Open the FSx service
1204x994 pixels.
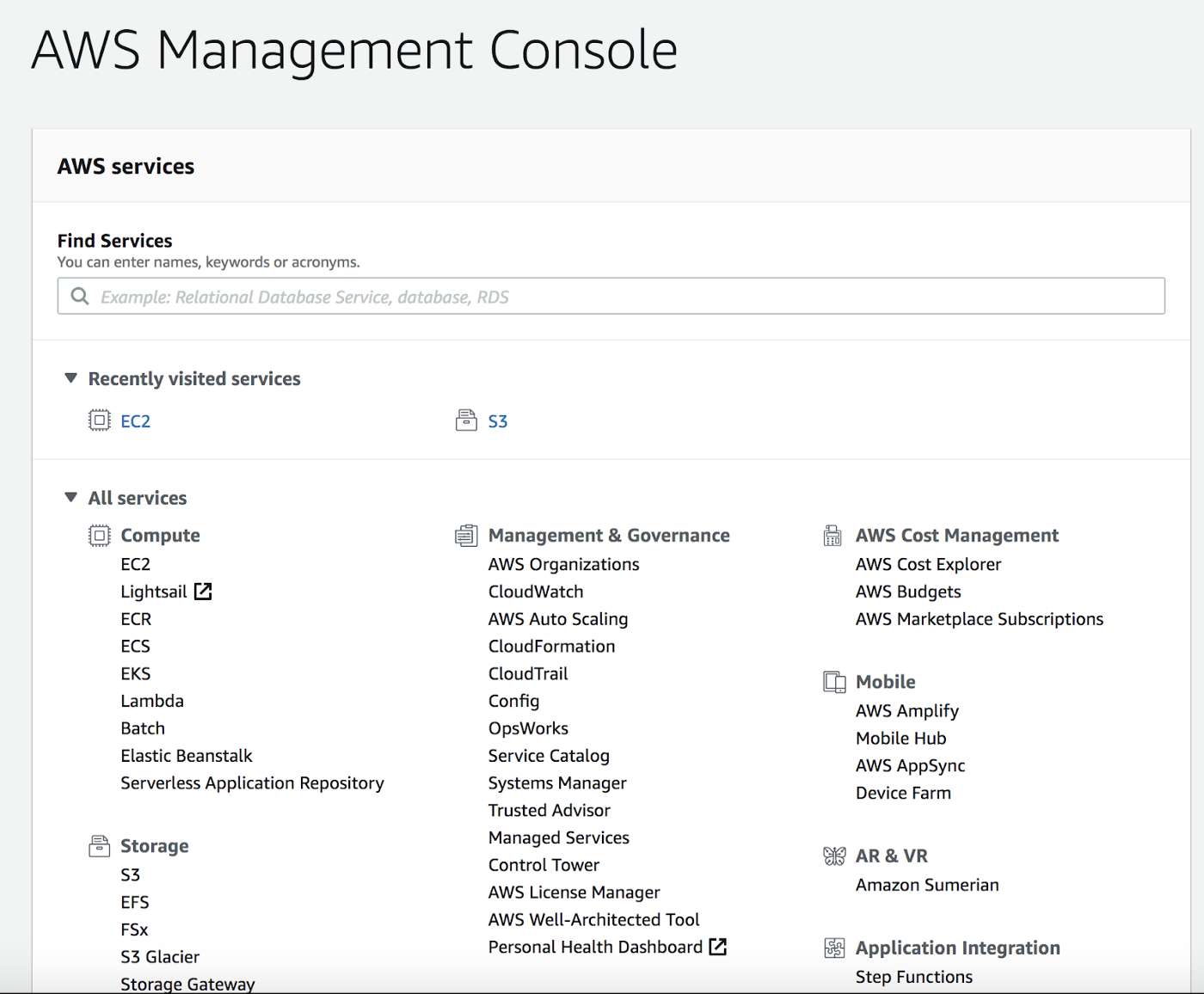click(x=134, y=930)
